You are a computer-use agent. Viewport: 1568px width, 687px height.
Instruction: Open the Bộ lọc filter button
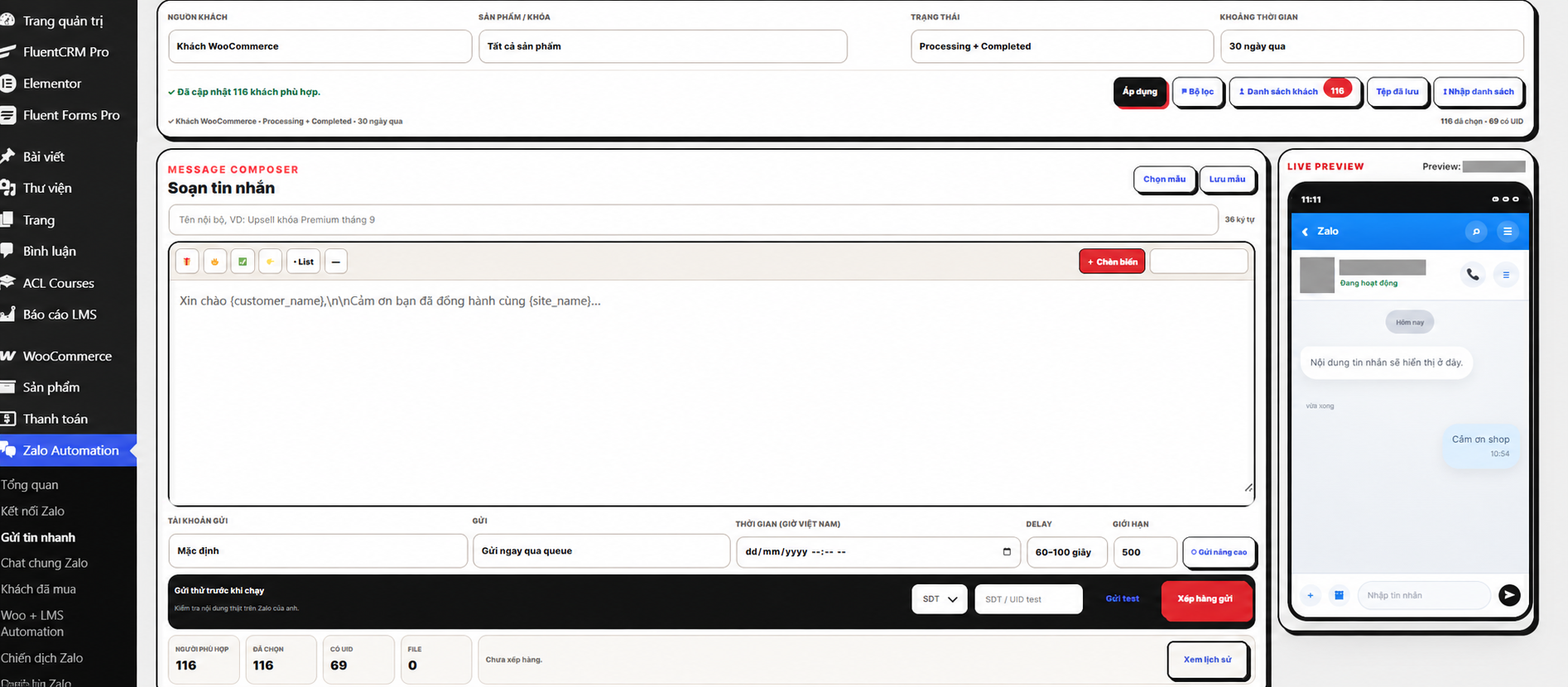(x=1198, y=92)
